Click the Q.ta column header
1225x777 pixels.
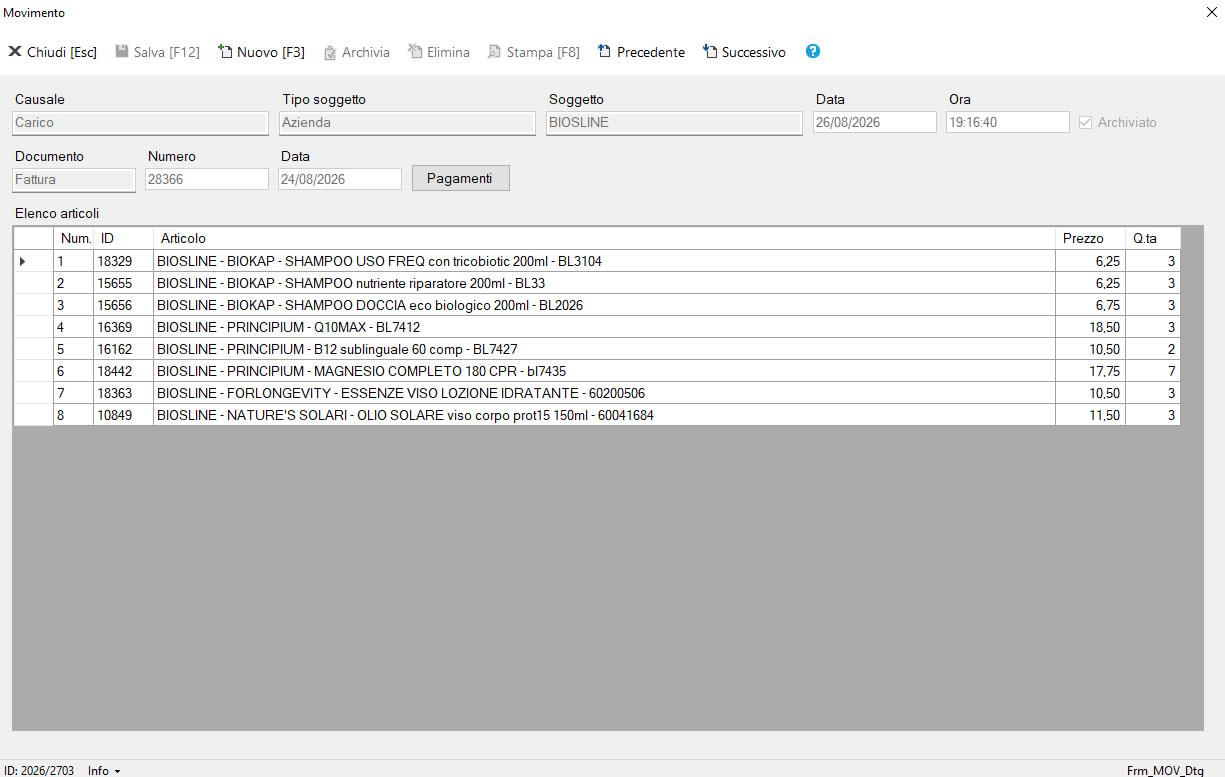(1153, 238)
